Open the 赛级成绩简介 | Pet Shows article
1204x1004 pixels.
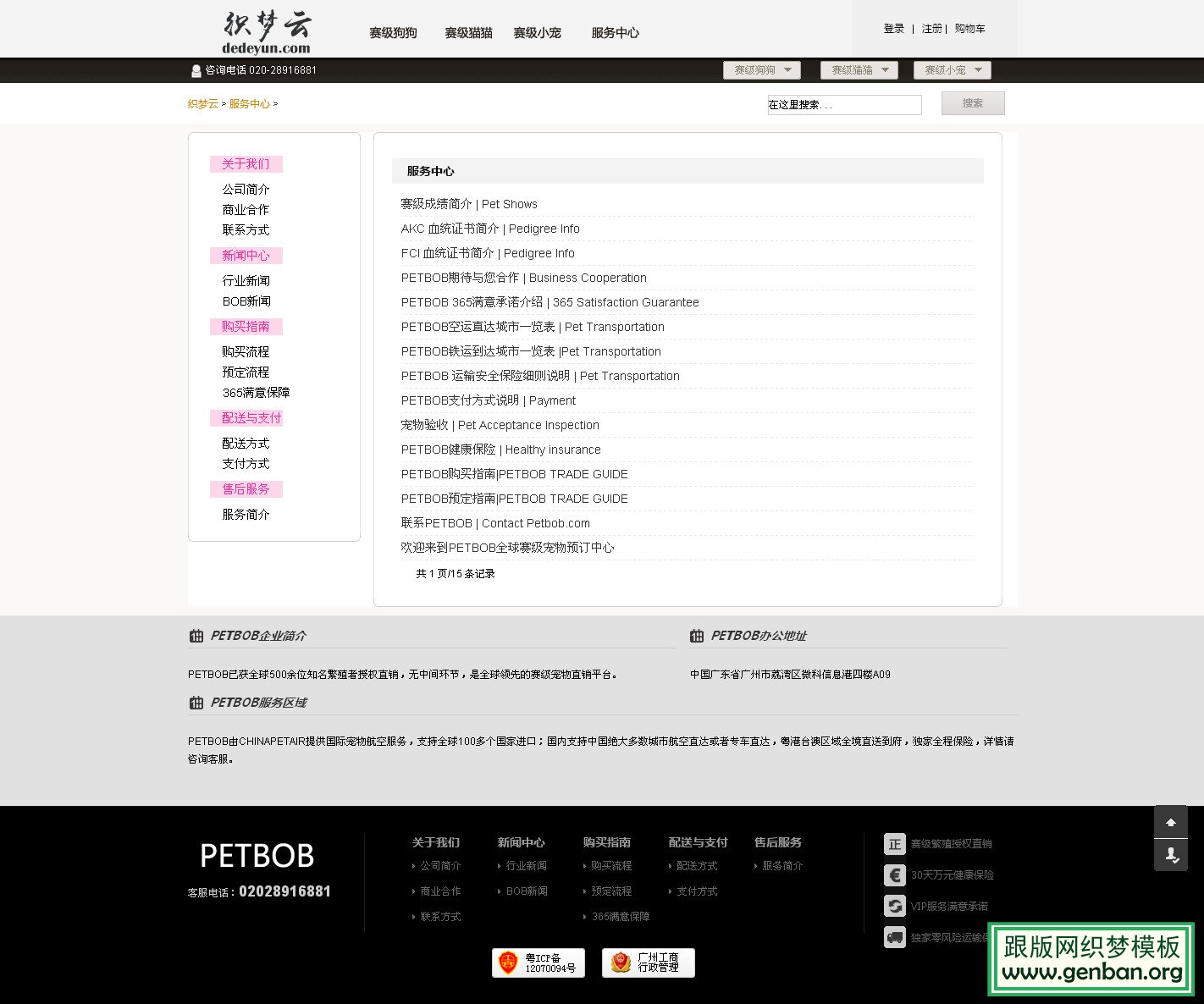469,204
